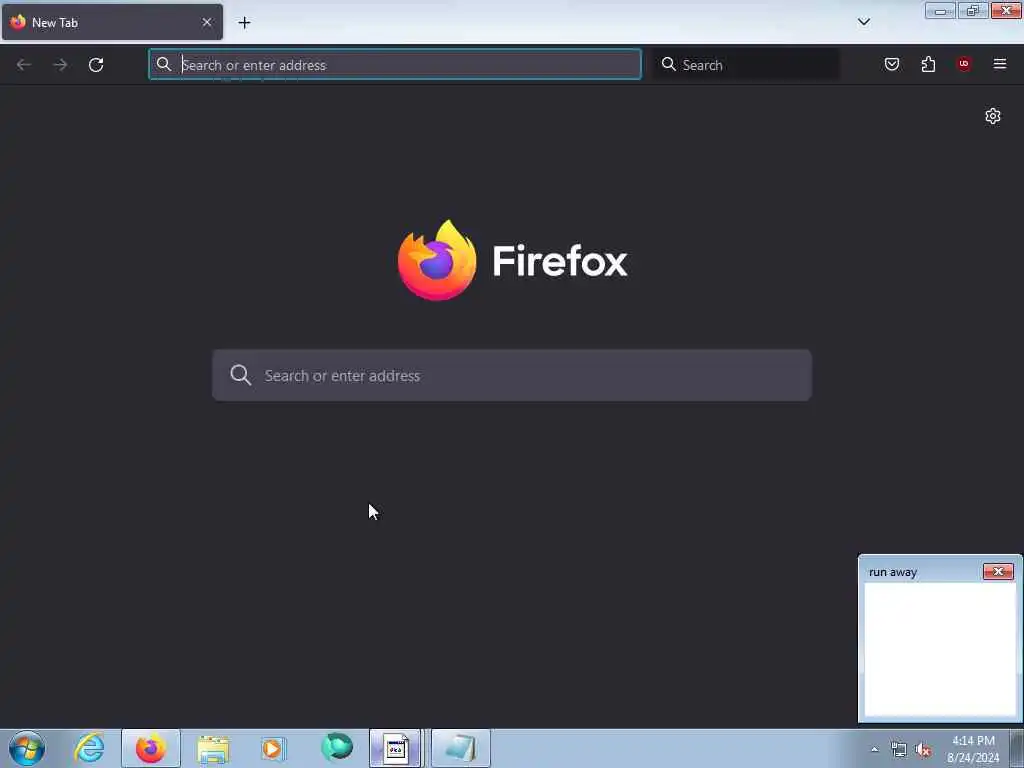This screenshot has height=768, width=1024.
Task: Open the clock showing 4:14 PM
Action: click(x=973, y=749)
